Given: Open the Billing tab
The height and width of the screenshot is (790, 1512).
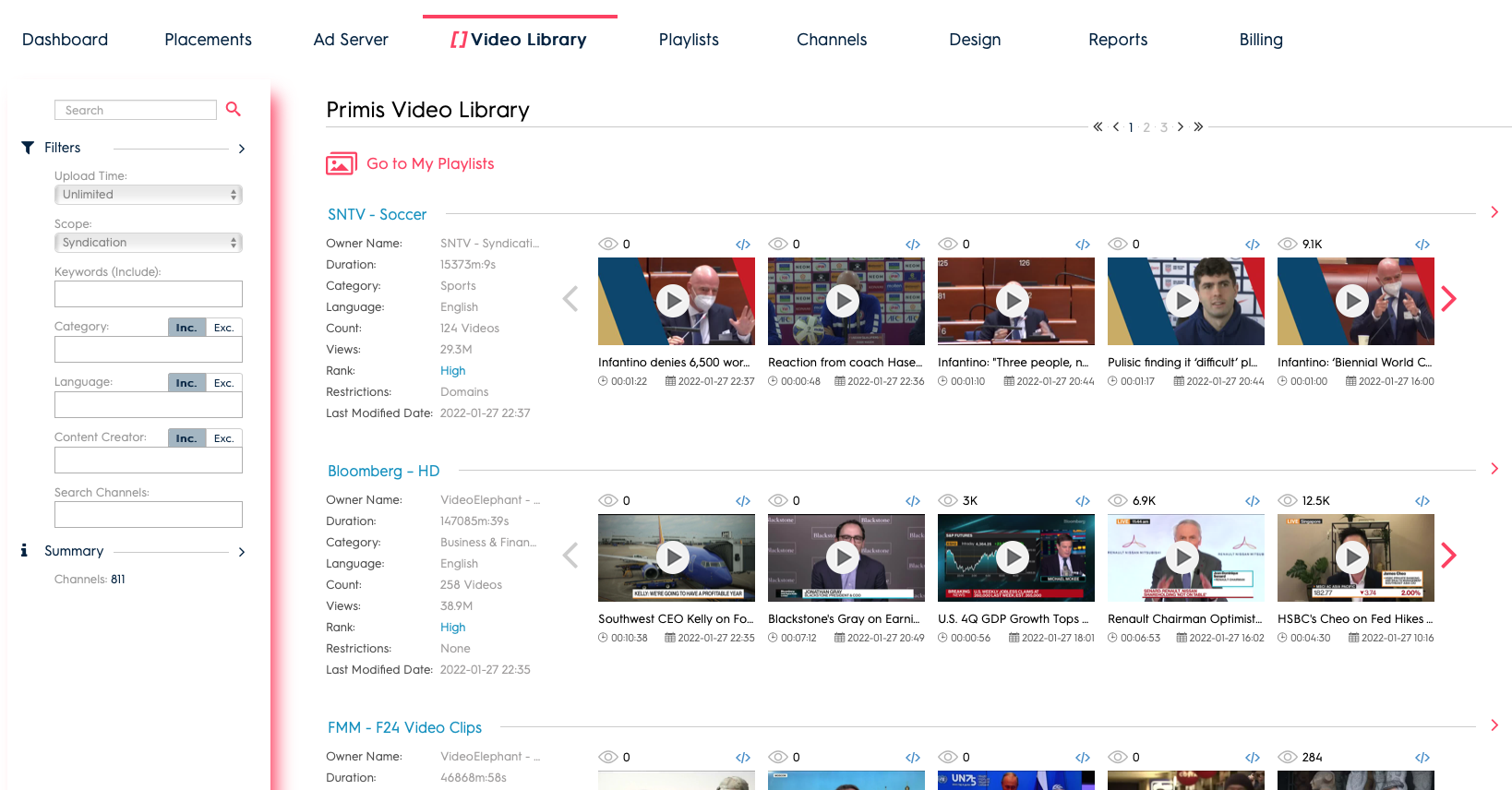Looking at the screenshot, I should click(x=1261, y=40).
